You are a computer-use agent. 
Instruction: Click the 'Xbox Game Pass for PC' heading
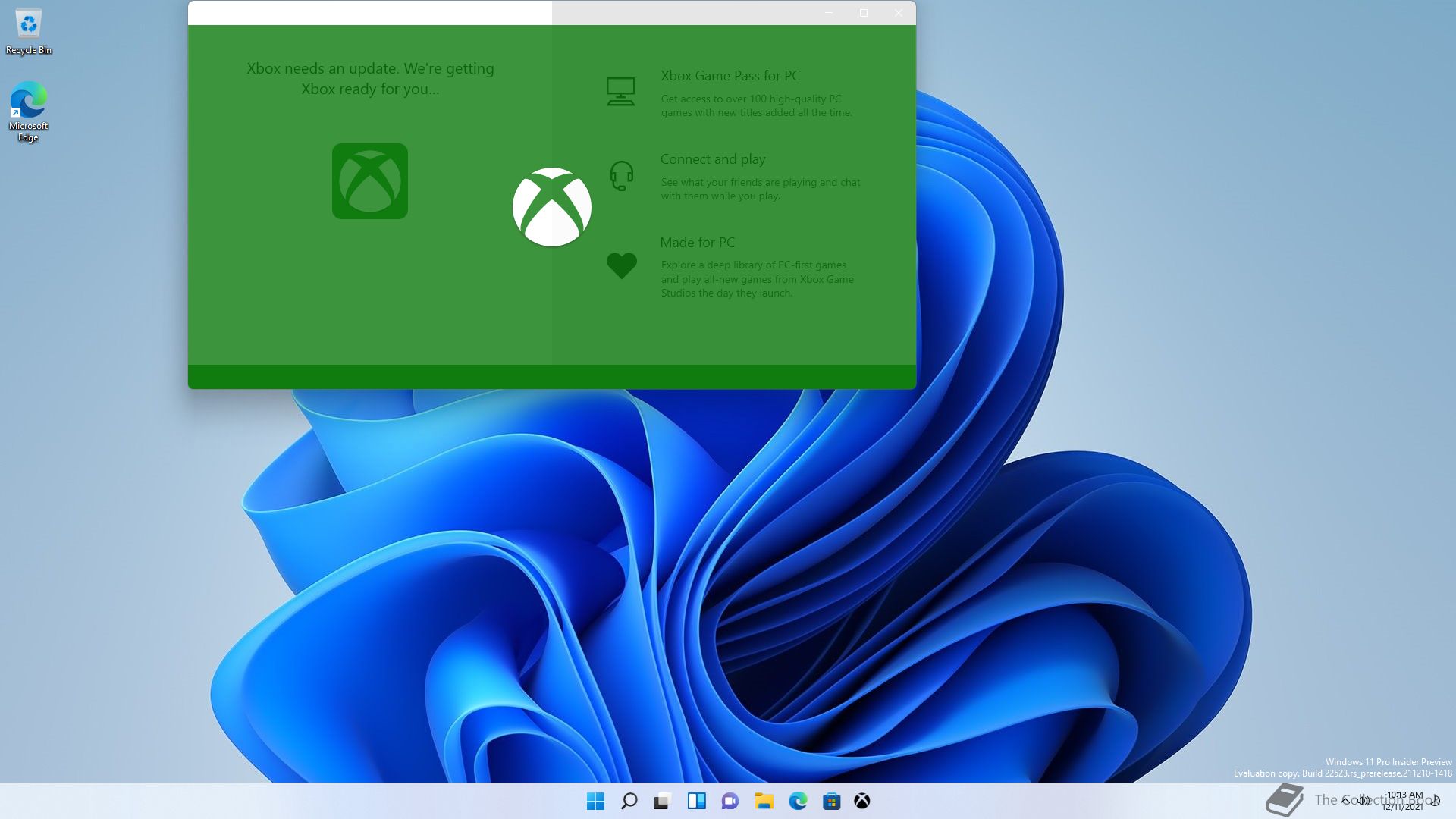(730, 76)
